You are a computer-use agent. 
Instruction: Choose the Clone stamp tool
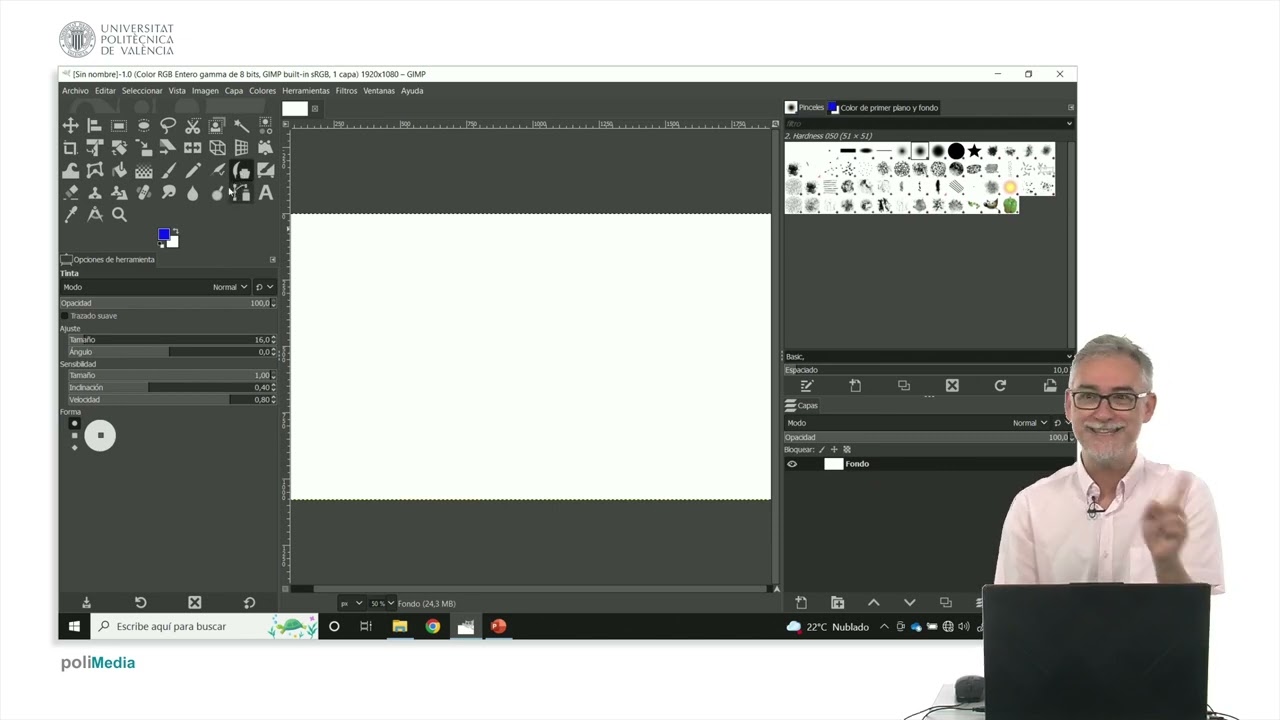(94, 192)
